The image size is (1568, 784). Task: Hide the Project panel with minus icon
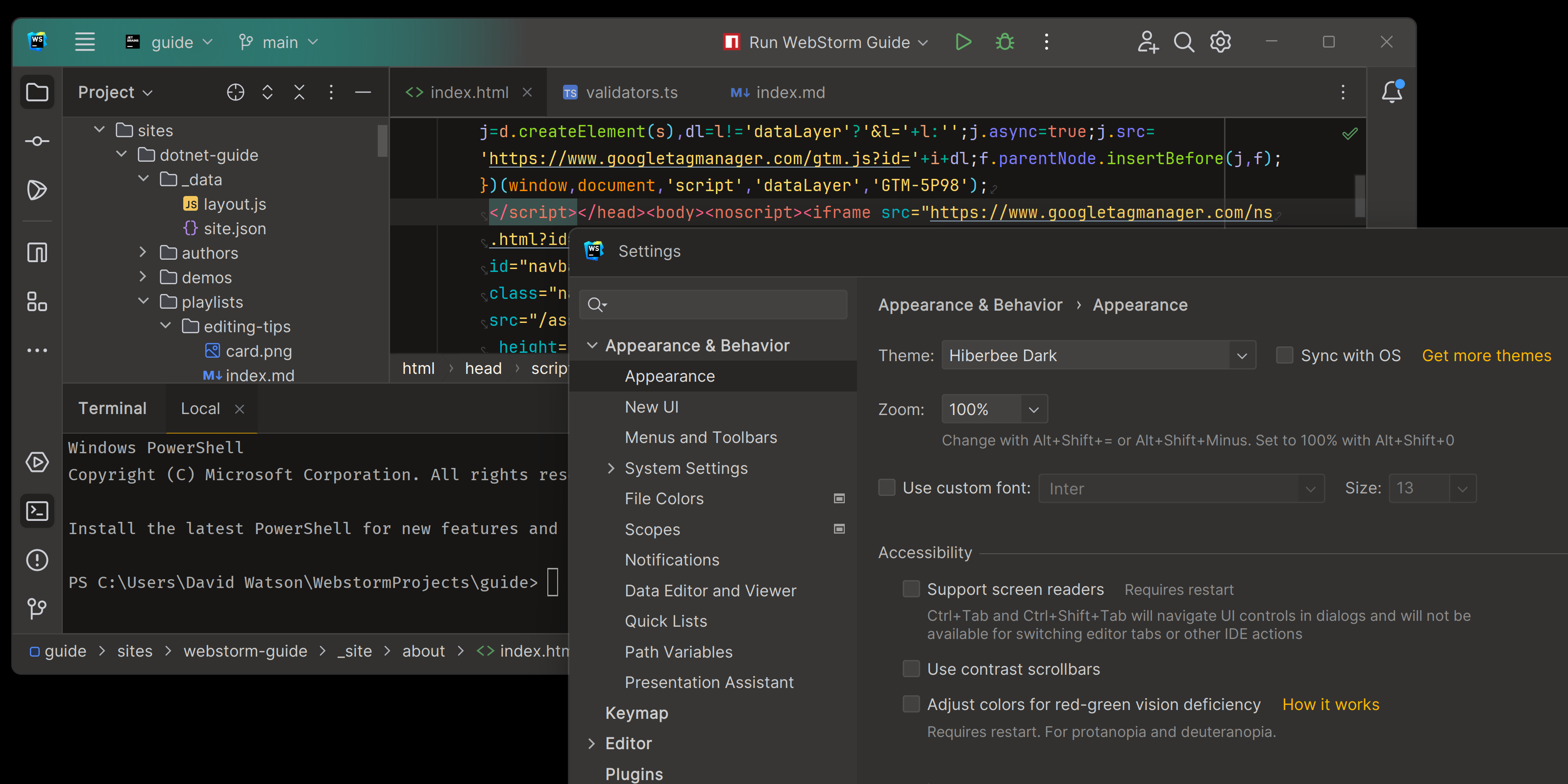[364, 93]
